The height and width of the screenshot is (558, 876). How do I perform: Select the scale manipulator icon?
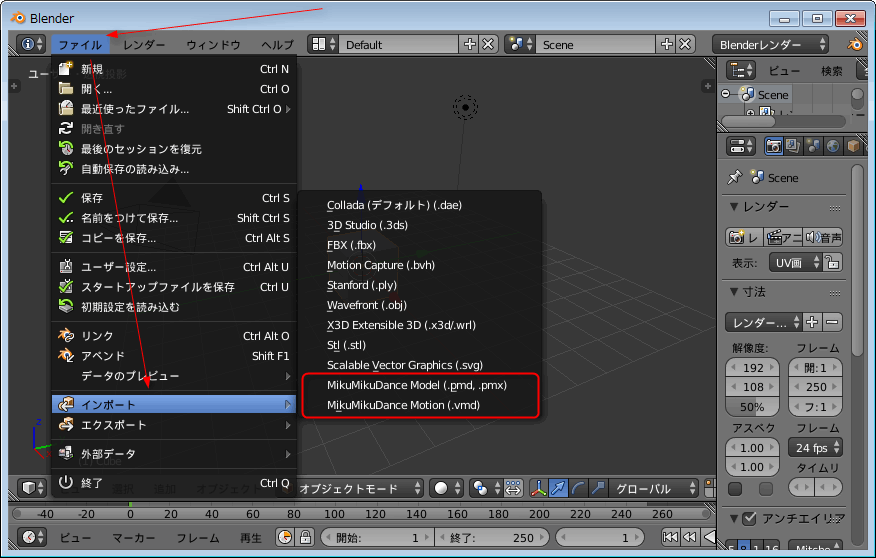coord(598,488)
